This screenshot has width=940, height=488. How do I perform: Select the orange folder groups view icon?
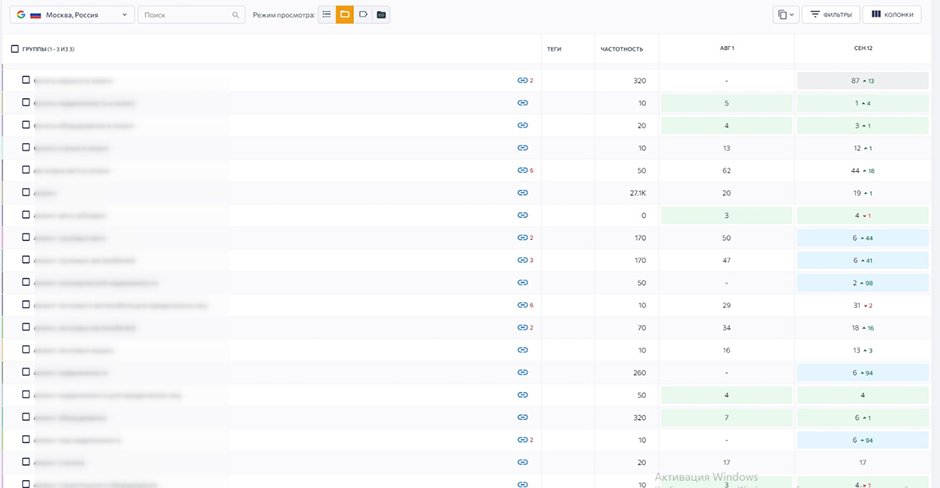tap(345, 14)
